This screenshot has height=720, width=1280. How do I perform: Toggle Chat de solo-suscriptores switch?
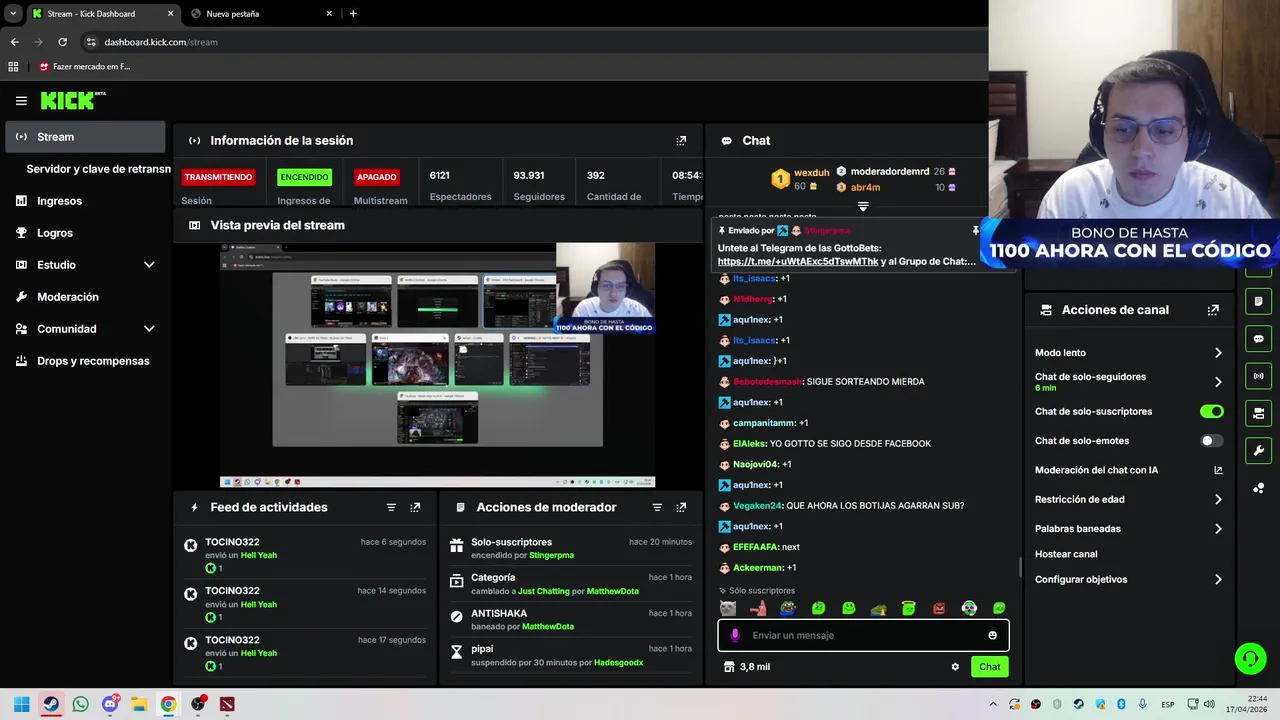1211,411
